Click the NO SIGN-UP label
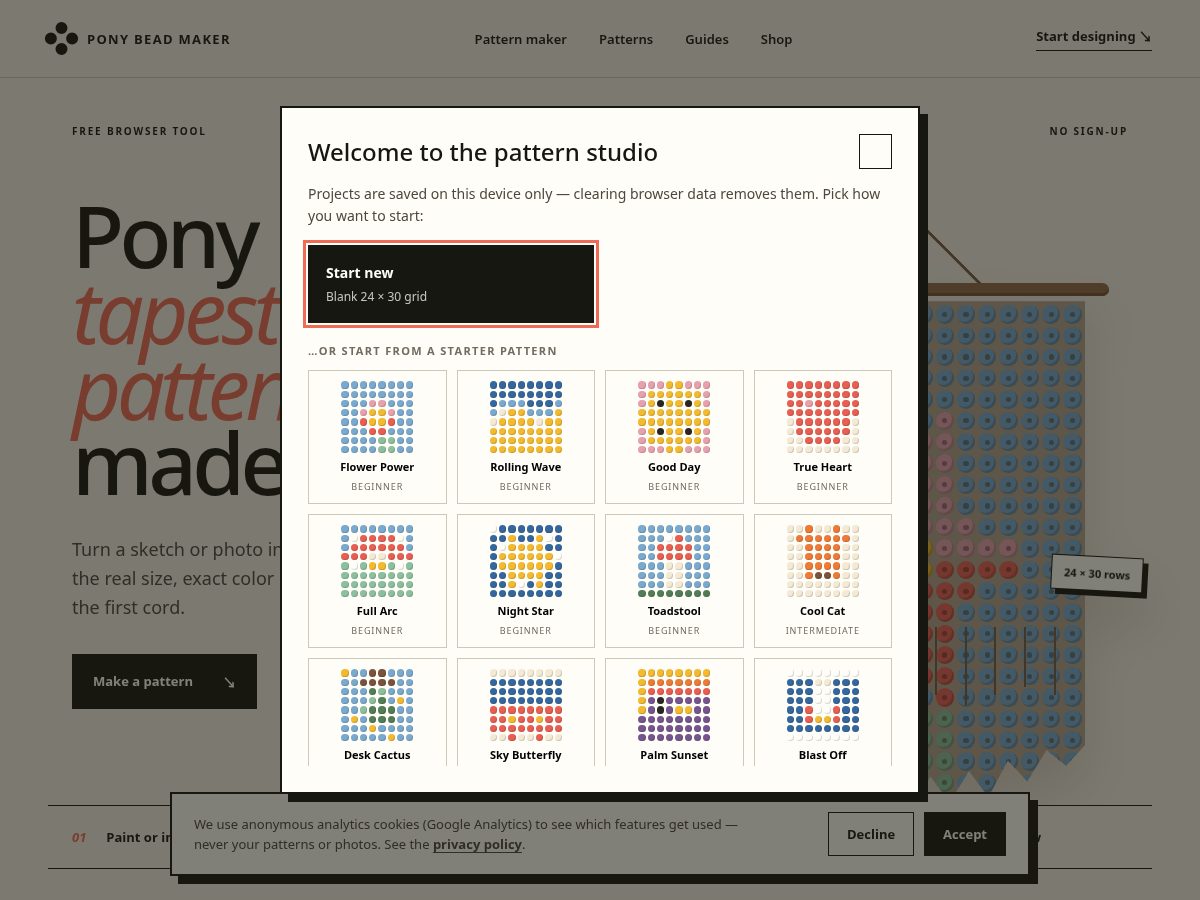Screen dimensions: 1200x900 (1088, 131)
